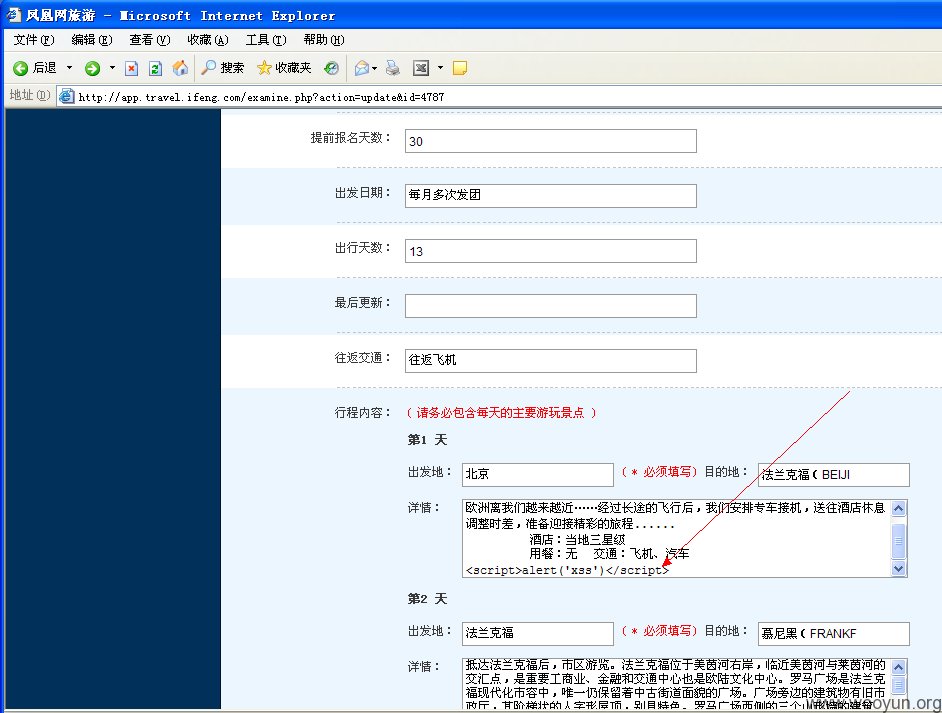
Task: Open the Mail button dropdown arrow
Action: 375,68
